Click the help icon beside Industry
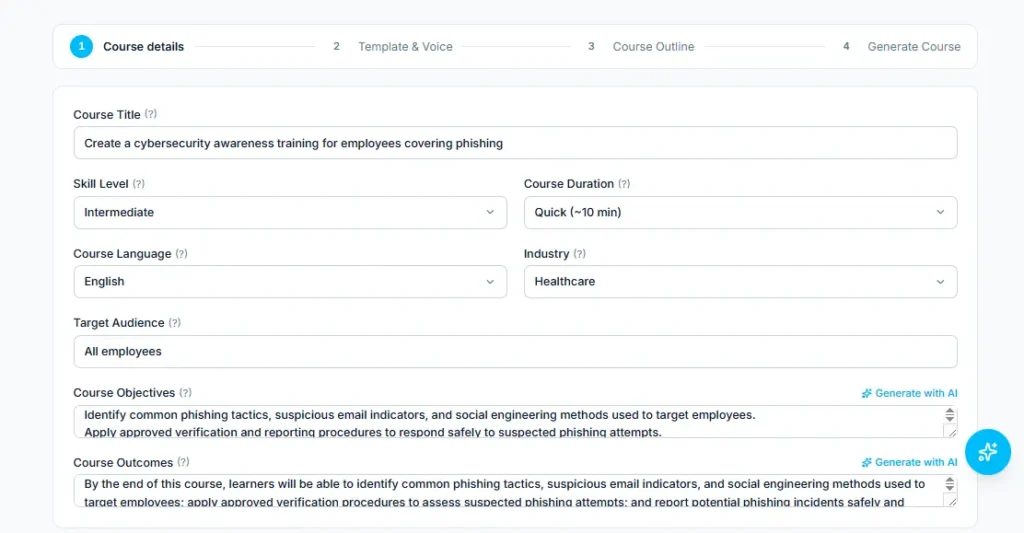1024x533 pixels. [x=579, y=253]
